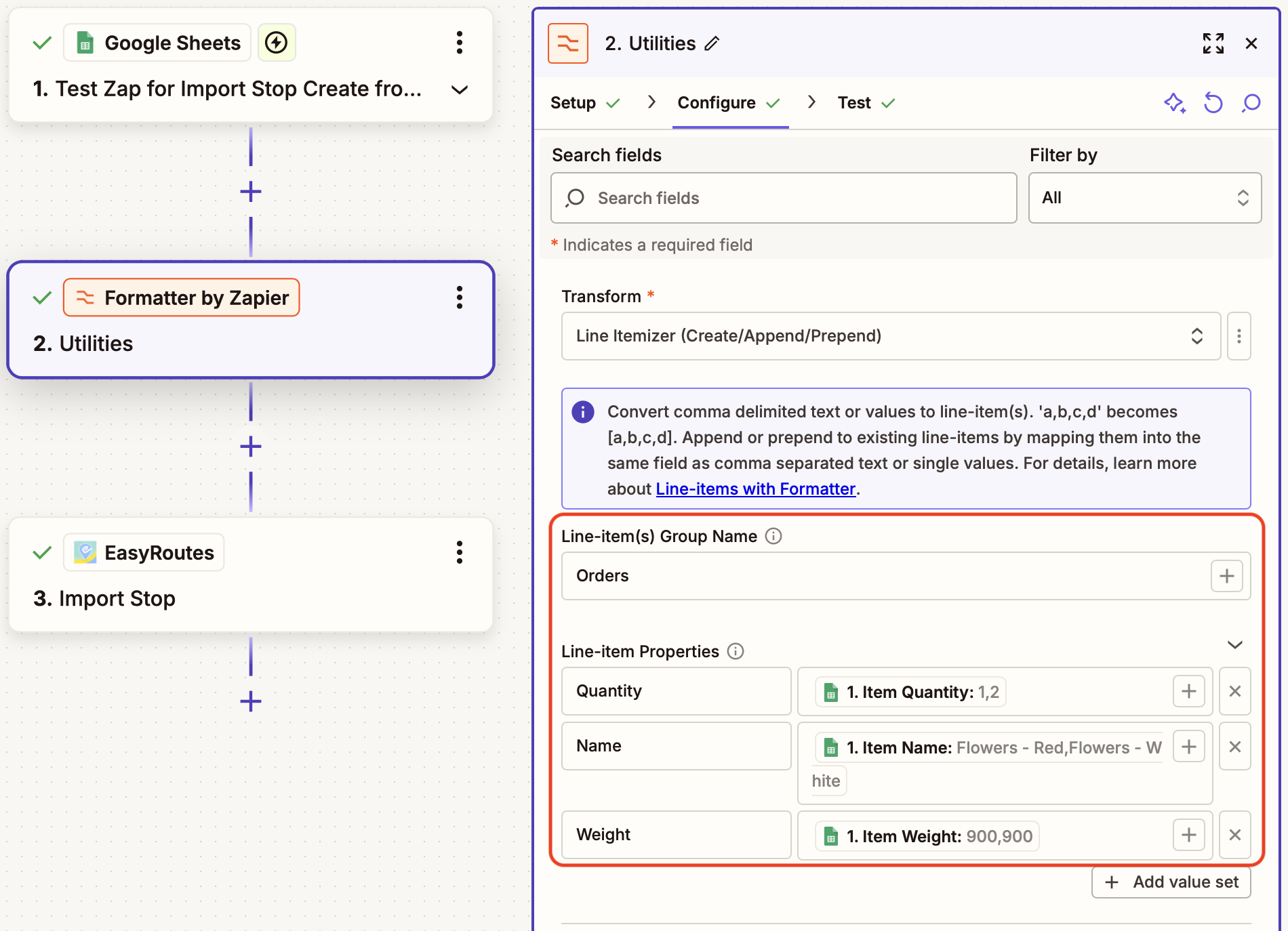This screenshot has height=931, width=1288.
Task: Edit the Name property name field
Action: tap(677, 746)
